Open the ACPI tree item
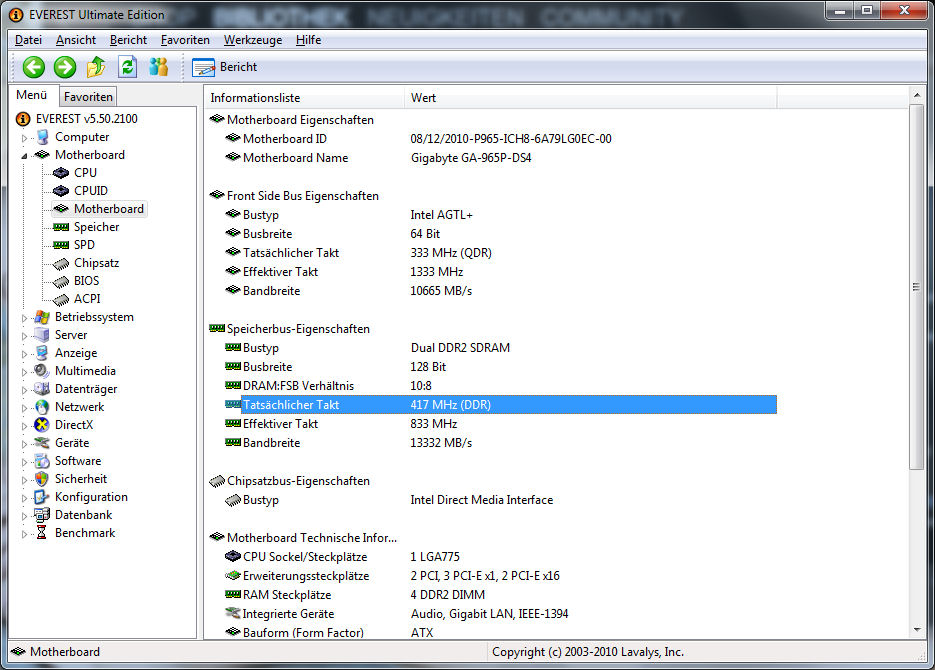 87,299
